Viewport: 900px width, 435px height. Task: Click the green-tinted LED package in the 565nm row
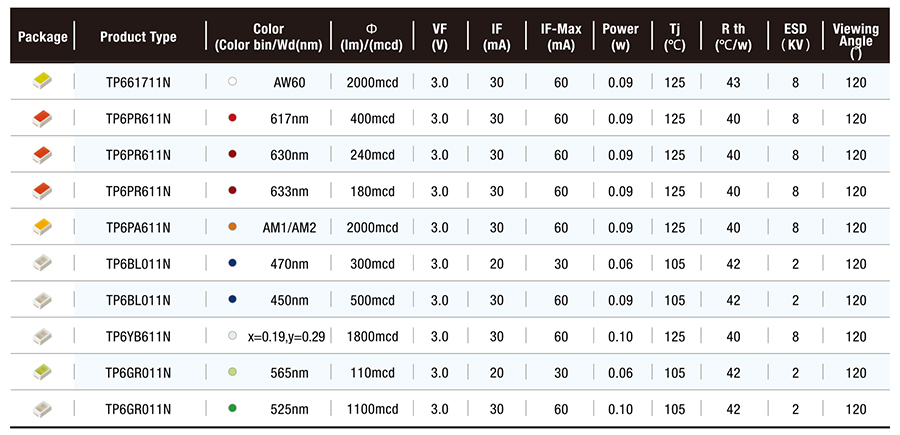pyautogui.click(x=43, y=372)
